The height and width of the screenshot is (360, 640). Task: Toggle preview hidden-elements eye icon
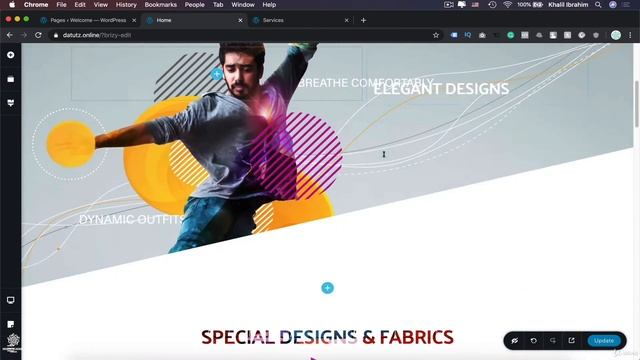pyautogui.click(x=515, y=340)
